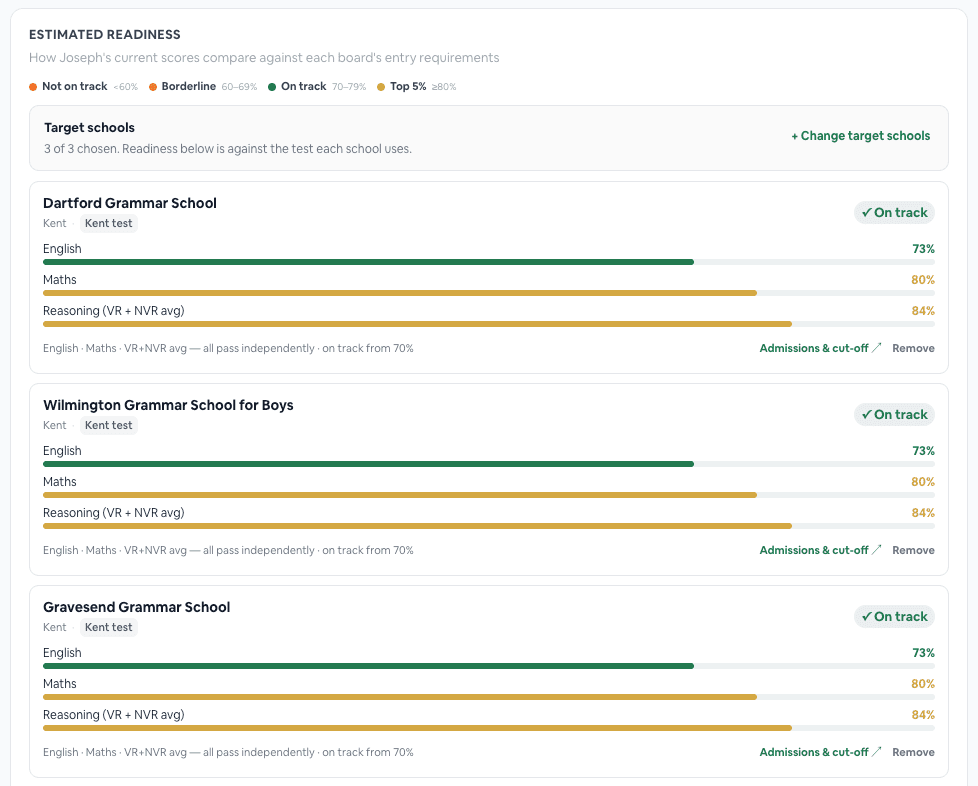Click the 73% English score in Gravesend card
The height and width of the screenshot is (786, 978).
click(x=923, y=653)
